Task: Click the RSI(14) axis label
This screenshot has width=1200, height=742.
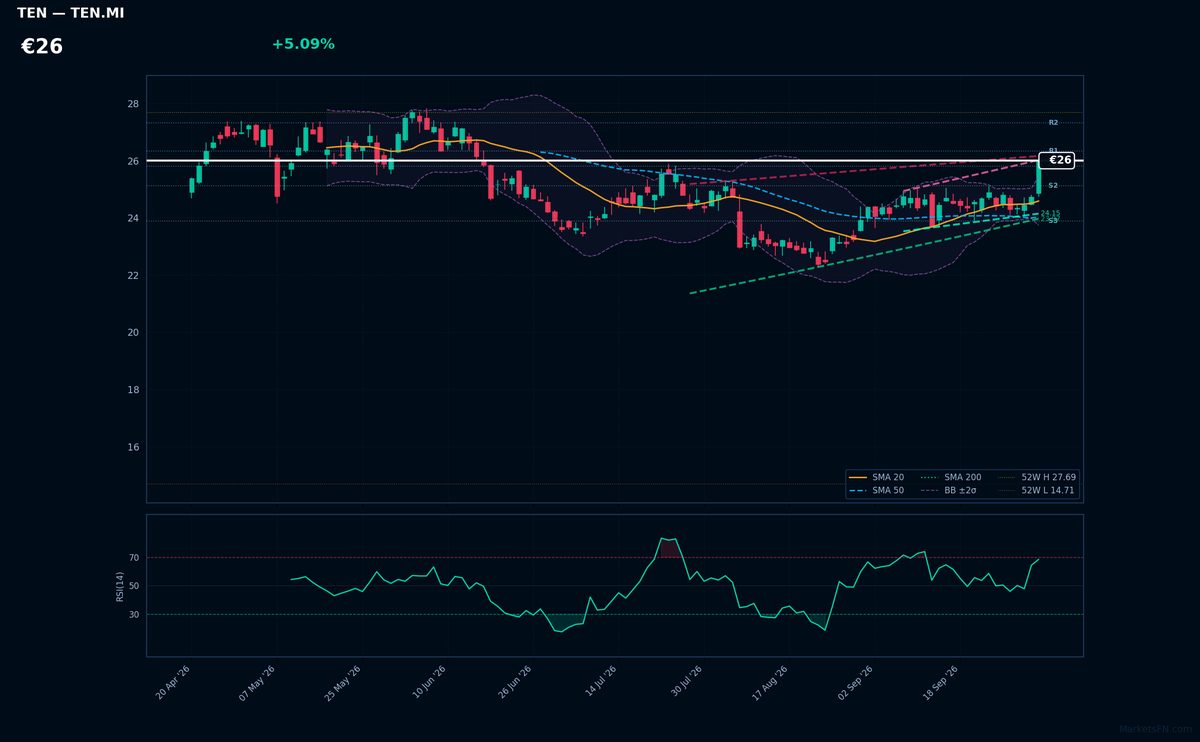Action: tap(120, 586)
